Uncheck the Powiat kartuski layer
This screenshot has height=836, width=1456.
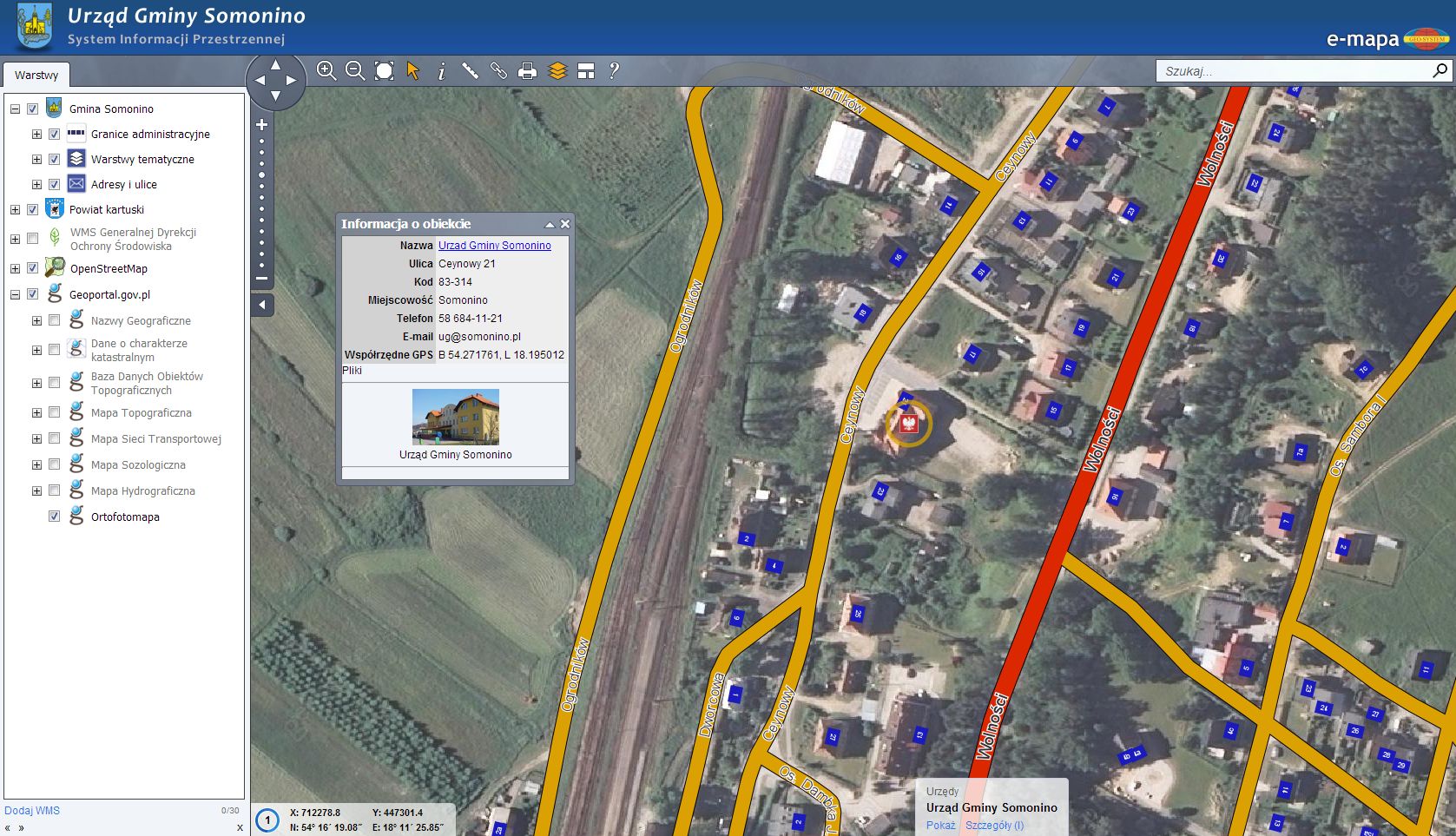(x=33, y=209)
